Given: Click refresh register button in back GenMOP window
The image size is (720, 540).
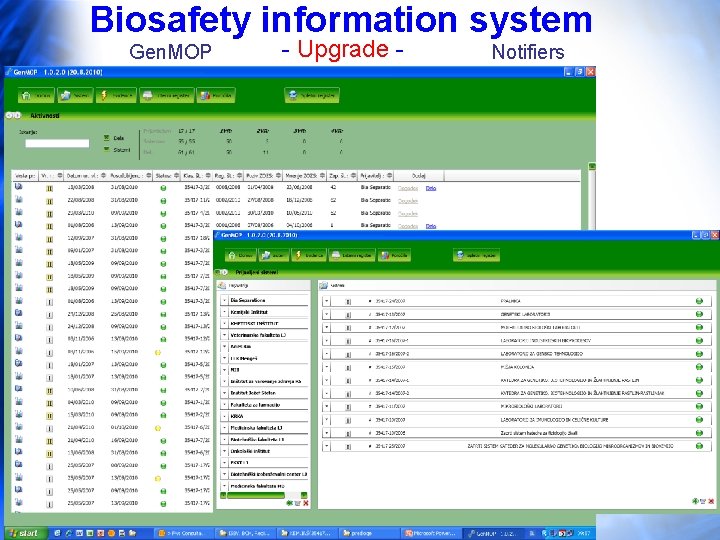Looking at the screenshot, I should 312,96.
